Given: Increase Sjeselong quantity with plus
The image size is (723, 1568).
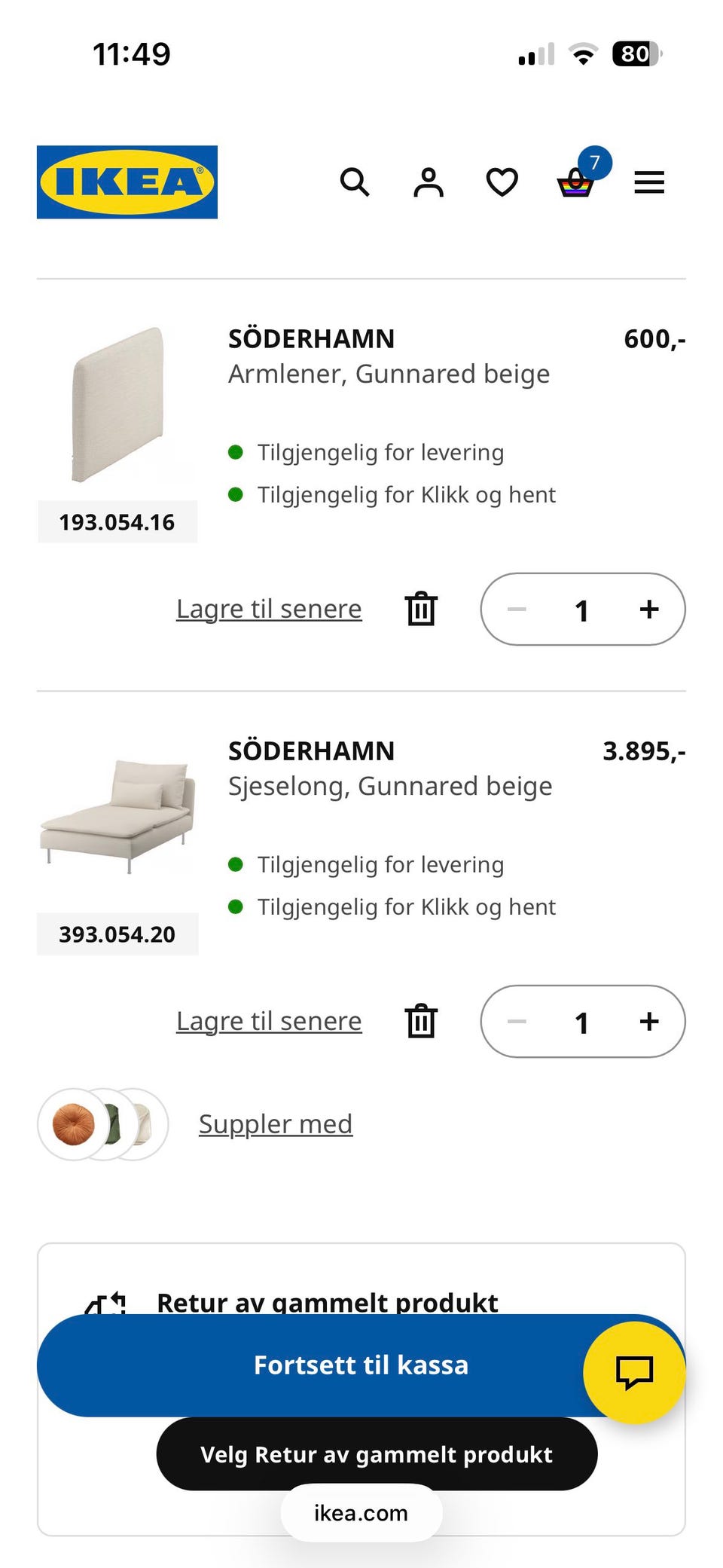Looking at the screenshot, I should 648,1022.
